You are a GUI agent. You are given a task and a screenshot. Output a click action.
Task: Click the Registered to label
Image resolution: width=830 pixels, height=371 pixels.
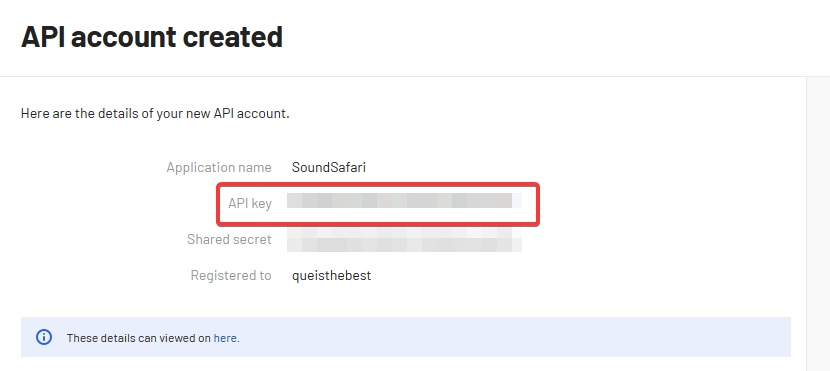231,276
